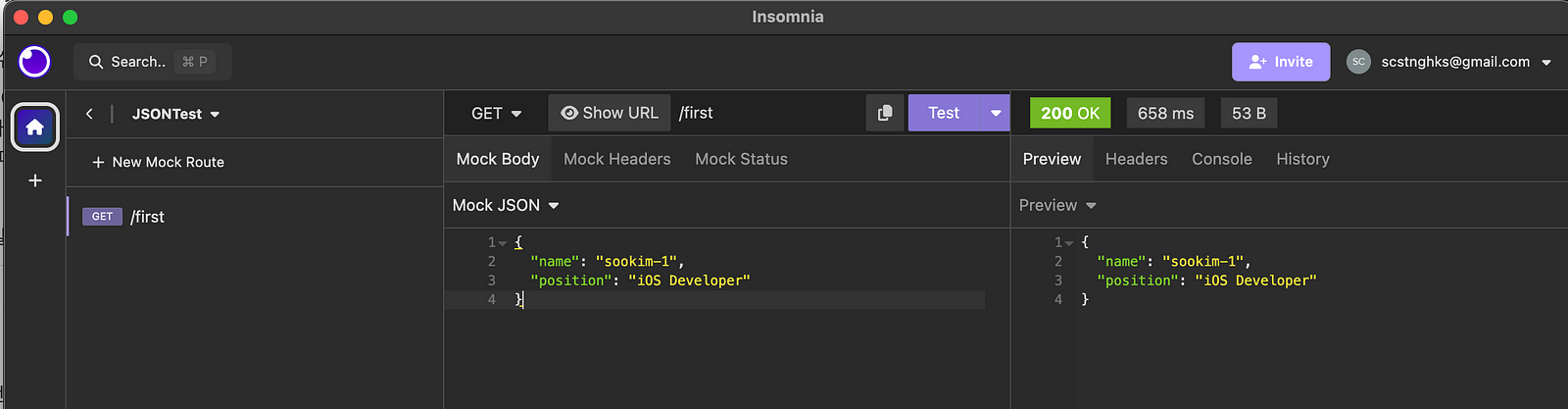
Task: Click the Test button
Action: [x=943, y=113]
